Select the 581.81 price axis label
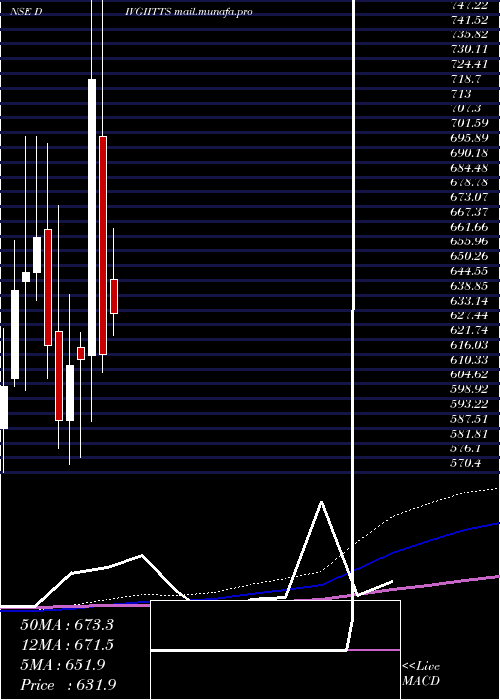Screen dimensions: 500x700 pos(469,433)
